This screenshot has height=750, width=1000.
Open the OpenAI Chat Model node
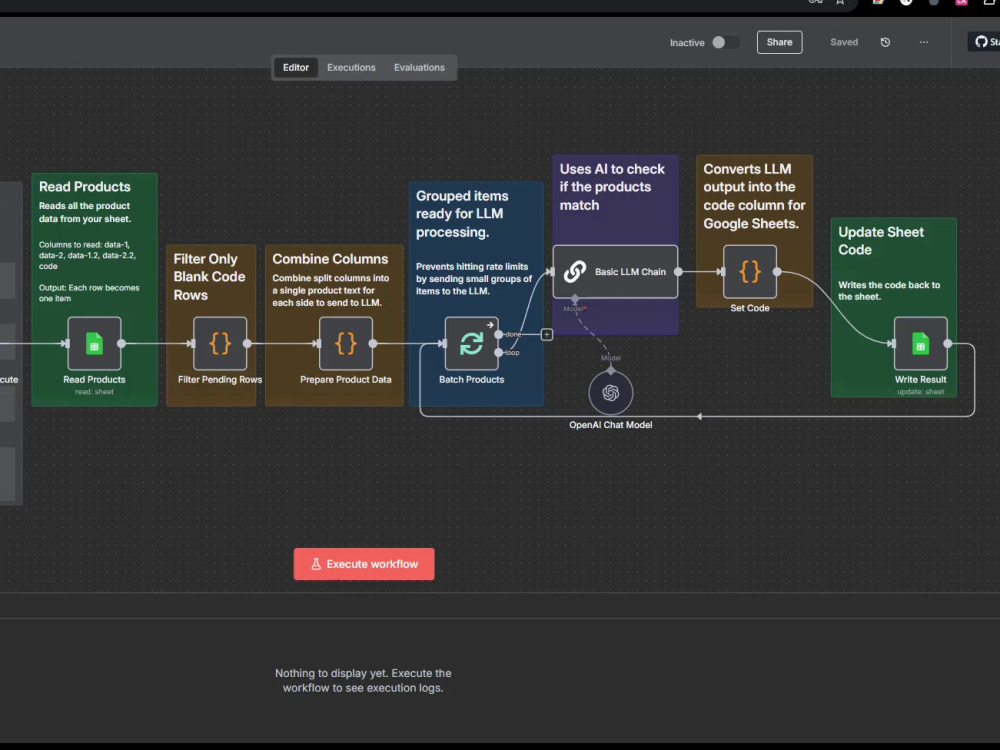[610, 392]
